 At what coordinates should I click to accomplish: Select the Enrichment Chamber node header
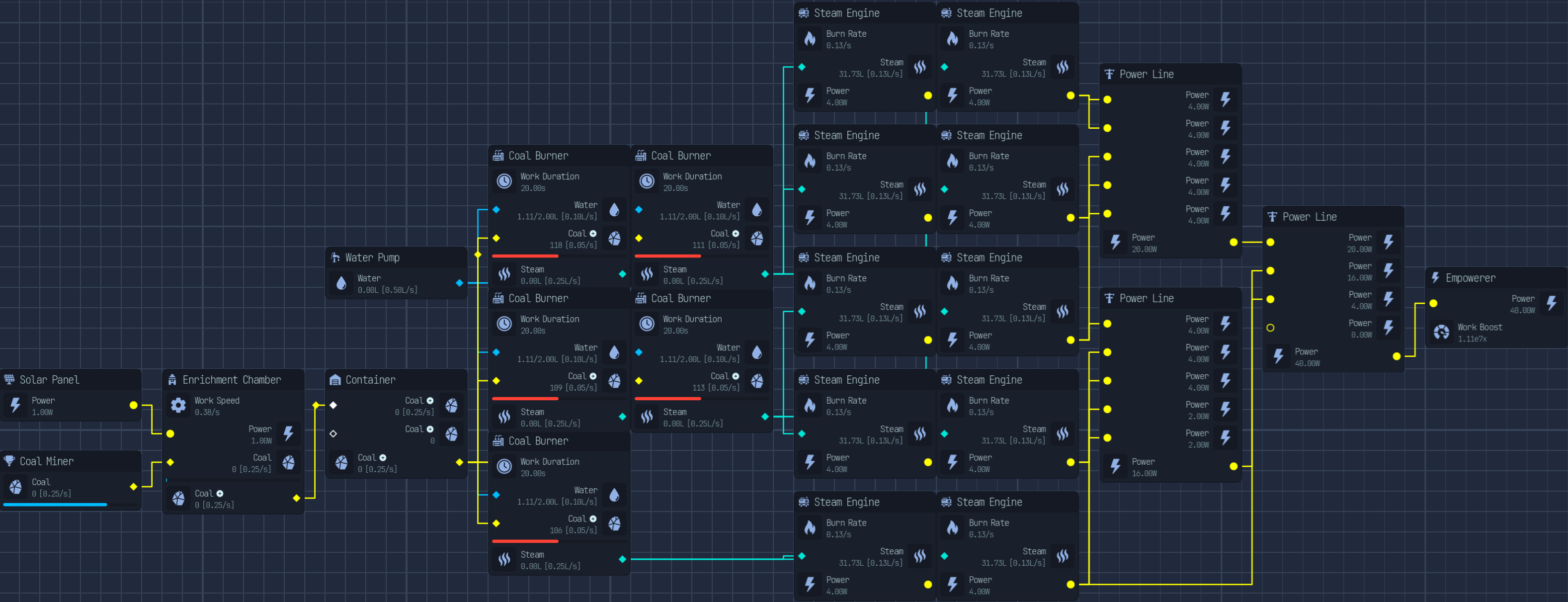point(233,380)
